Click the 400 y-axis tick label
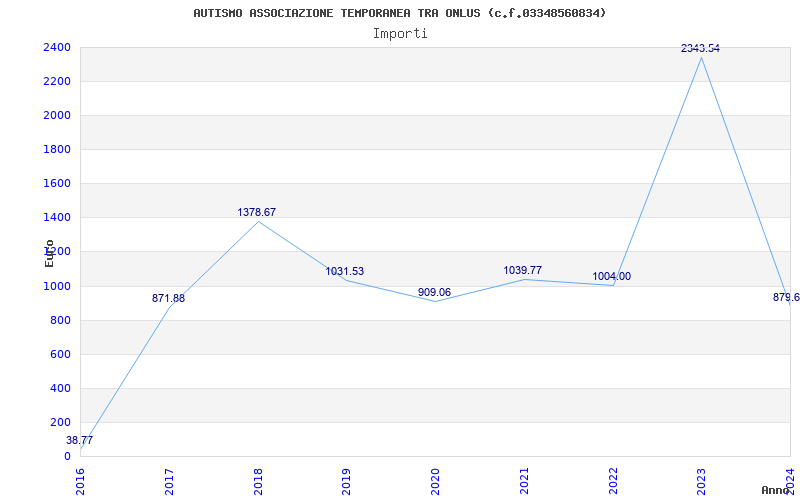The height and width of the screenshot is (500, 800). pos(60,389)
